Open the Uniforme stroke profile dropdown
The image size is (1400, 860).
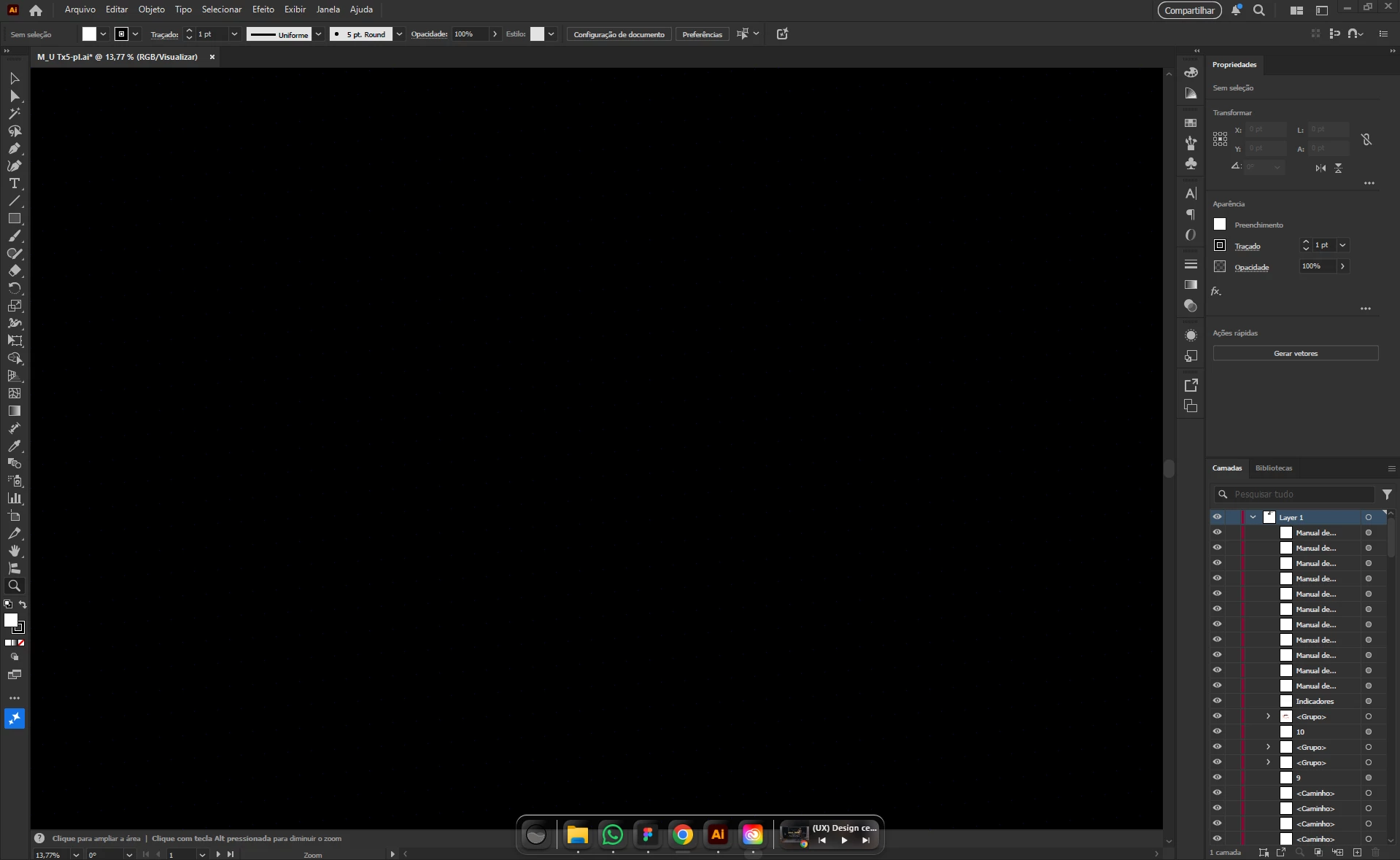click(318, 34)
